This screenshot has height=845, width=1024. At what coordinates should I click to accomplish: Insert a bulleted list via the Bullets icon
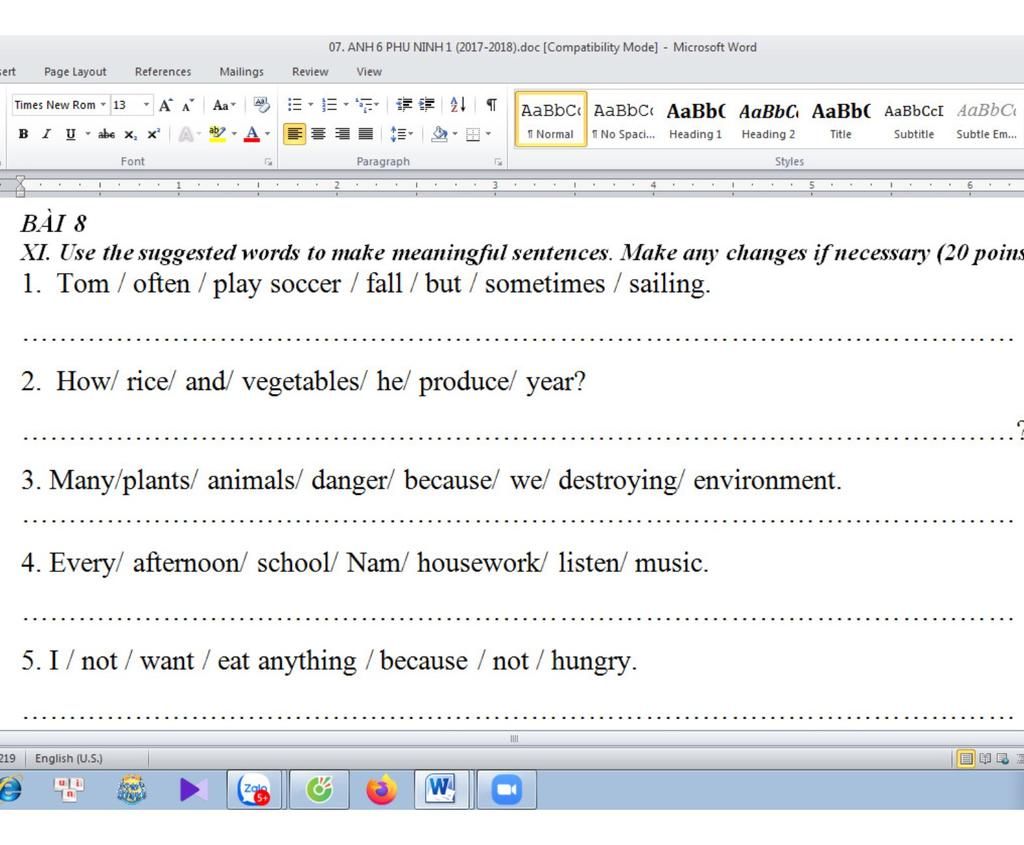coord(295,104)
